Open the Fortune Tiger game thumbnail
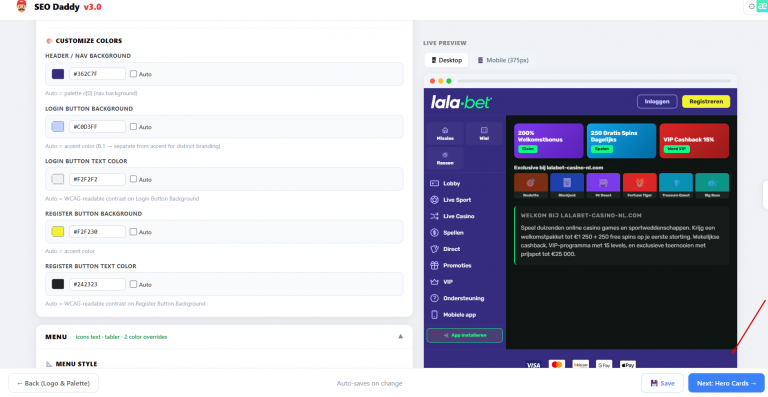Screen dimensions: 768x397 pos(640,186)
